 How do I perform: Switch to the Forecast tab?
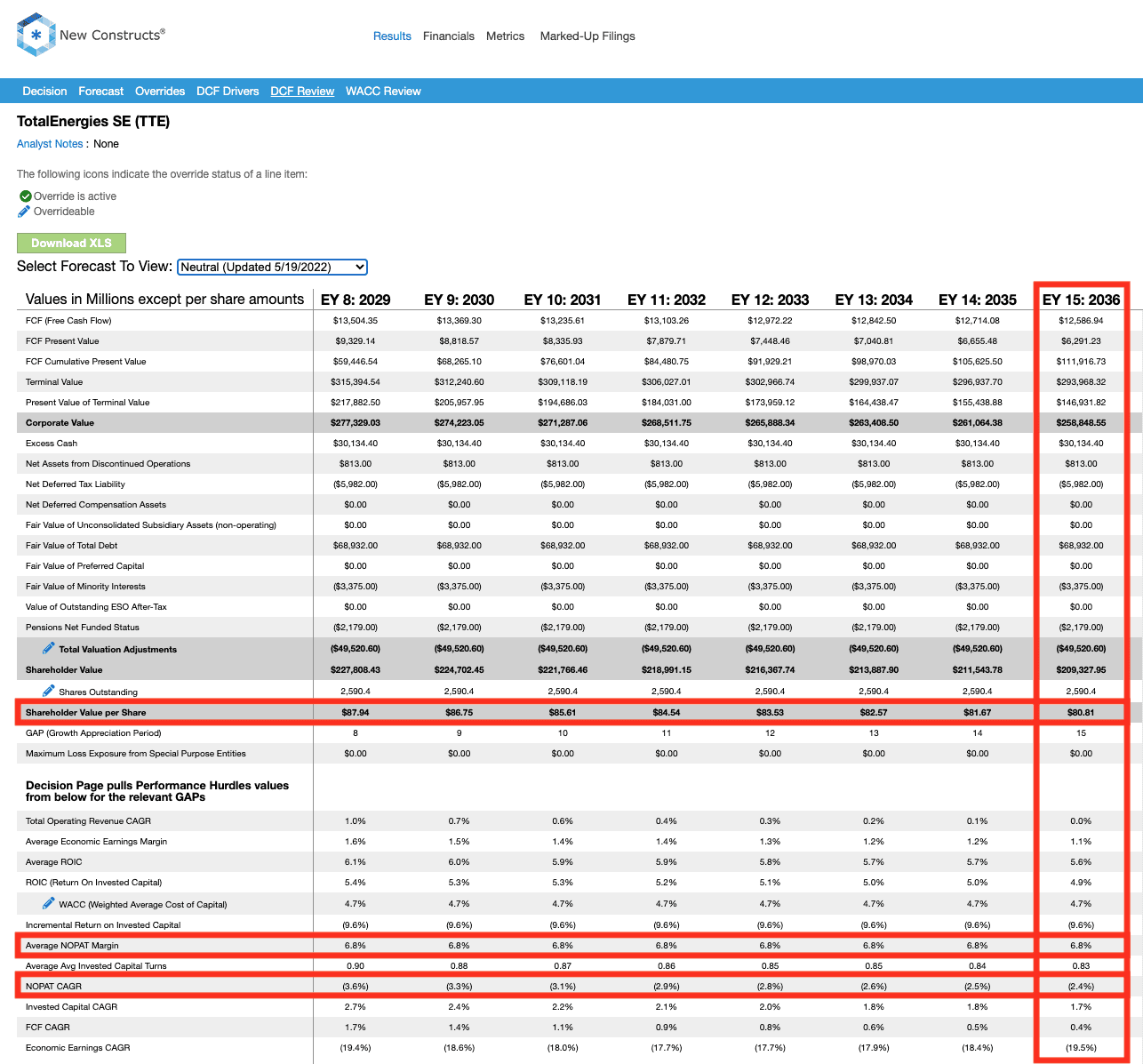[101, 92]
